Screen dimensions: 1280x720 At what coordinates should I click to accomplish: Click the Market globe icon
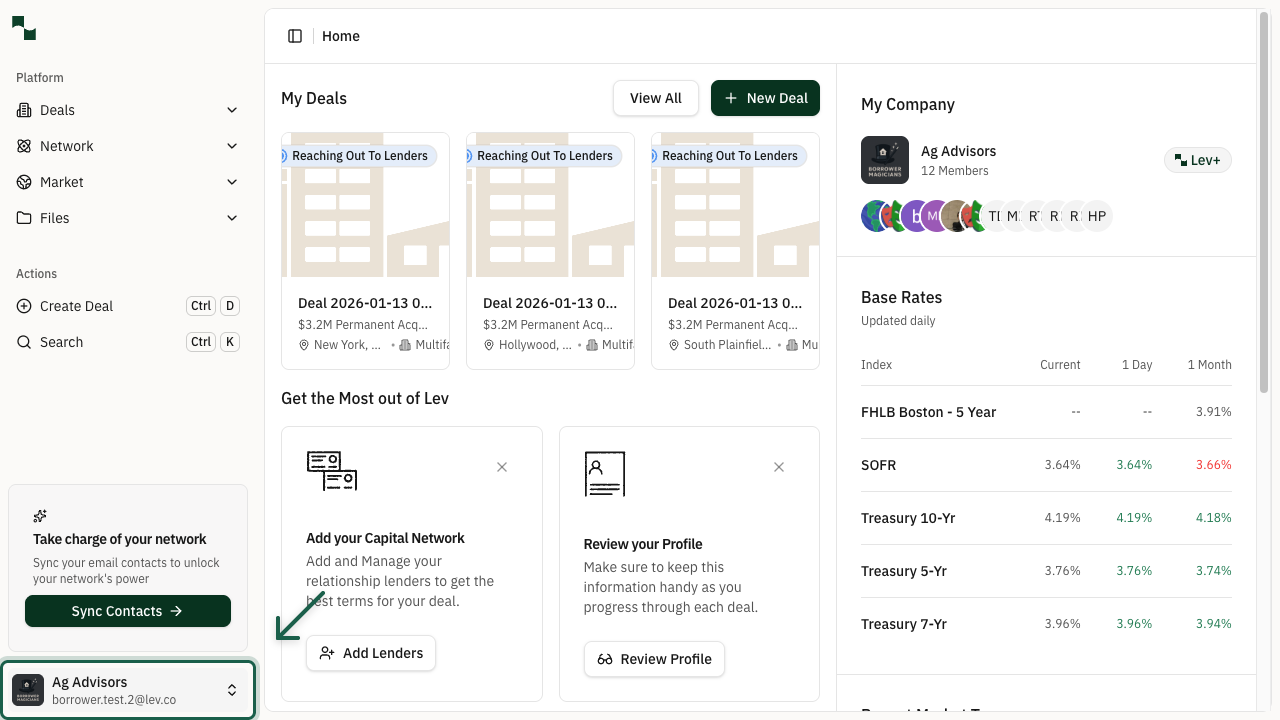pyautogui.click(x=23, y=182)
